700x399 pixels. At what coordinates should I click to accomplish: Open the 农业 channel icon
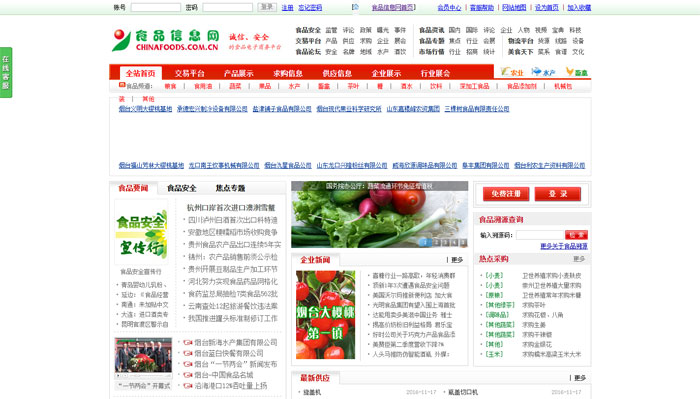point(512,72)
